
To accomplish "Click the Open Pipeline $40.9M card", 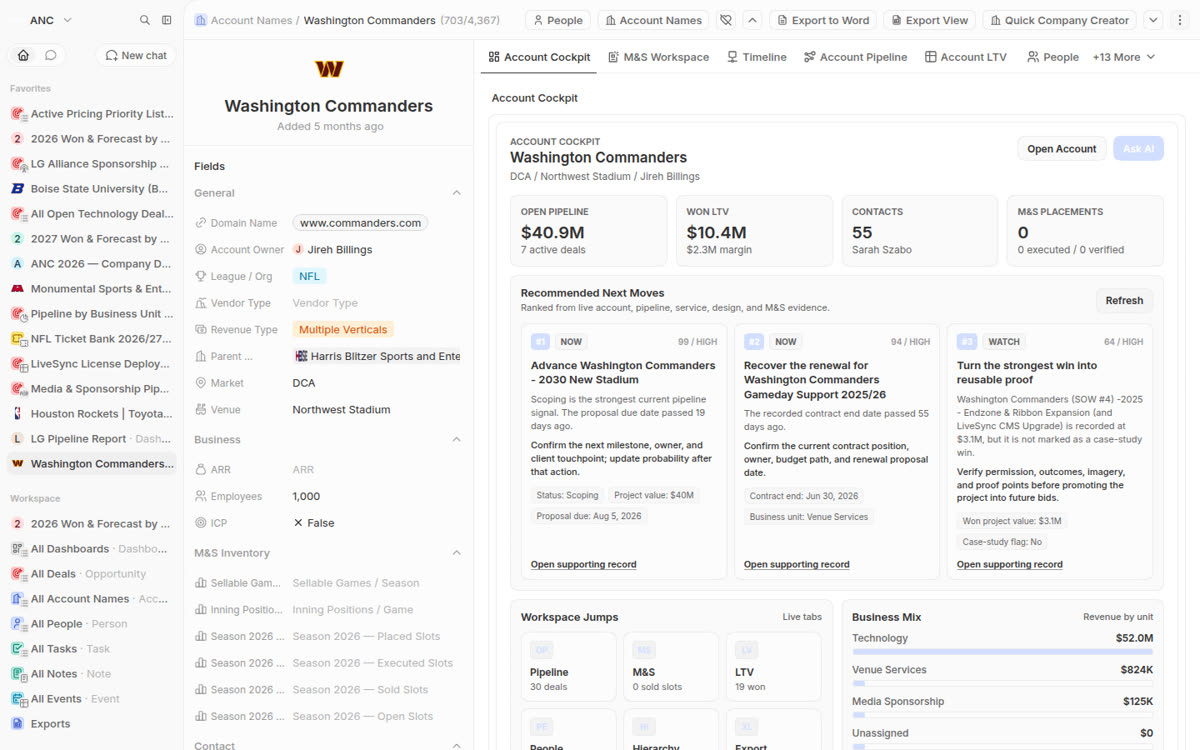I will point(589,231).
